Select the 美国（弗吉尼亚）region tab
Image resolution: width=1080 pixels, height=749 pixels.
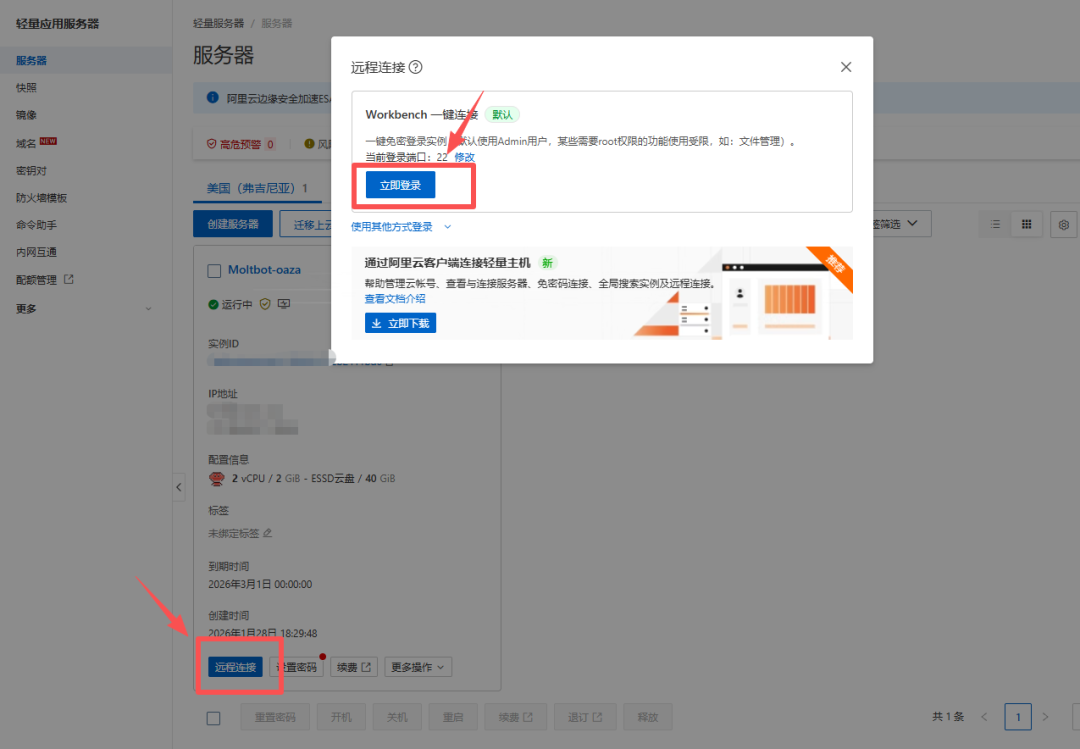[x=257, y=188]
